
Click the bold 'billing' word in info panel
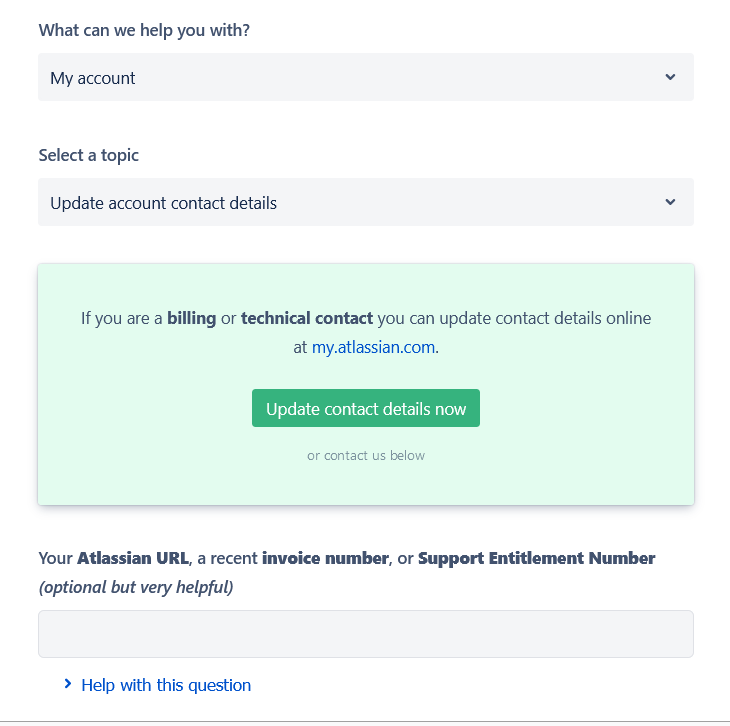pyautogui.click(x=192, y=318)
